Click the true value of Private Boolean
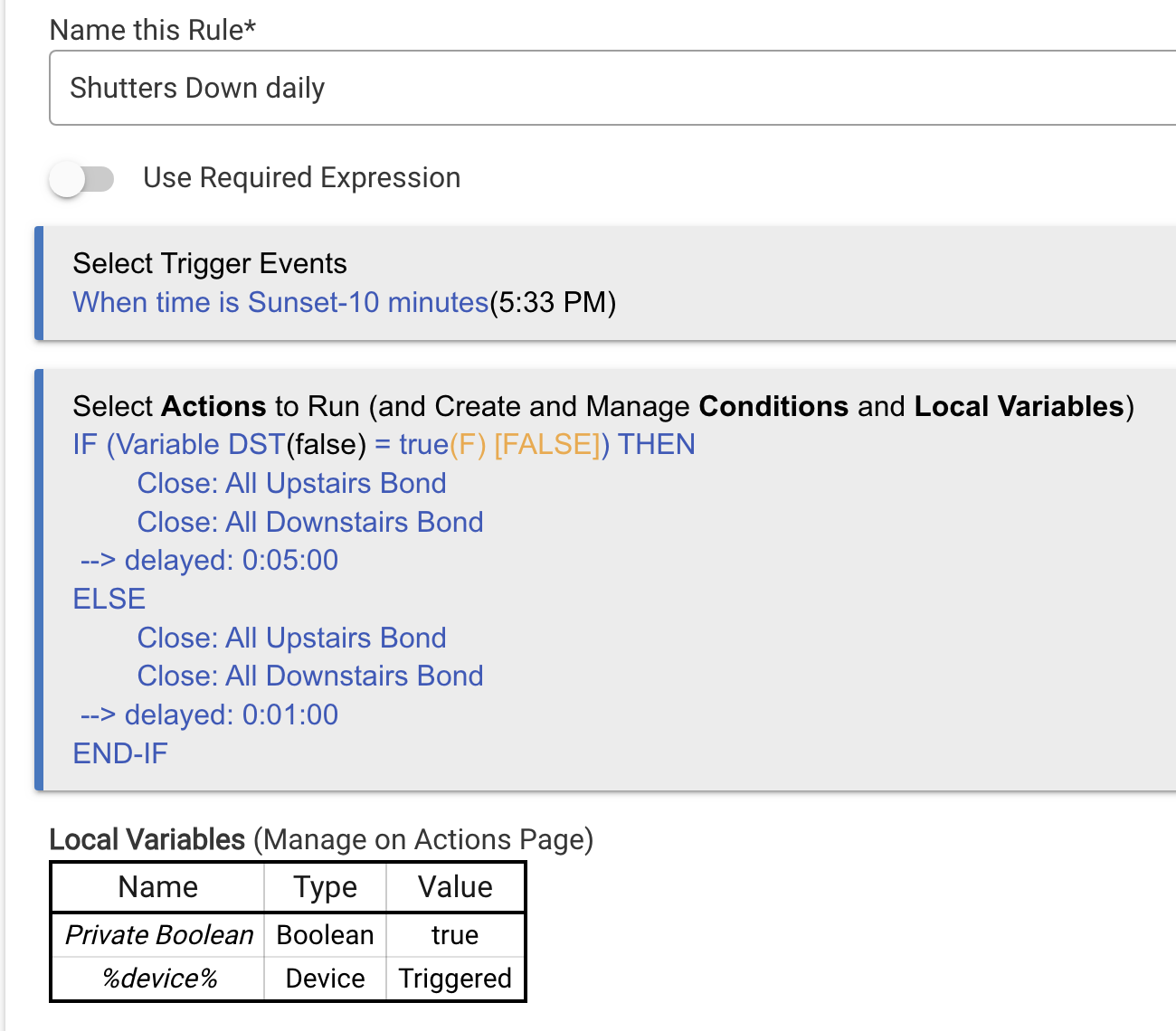Viewport: 1176px width, 1031px height. point(455,934)
